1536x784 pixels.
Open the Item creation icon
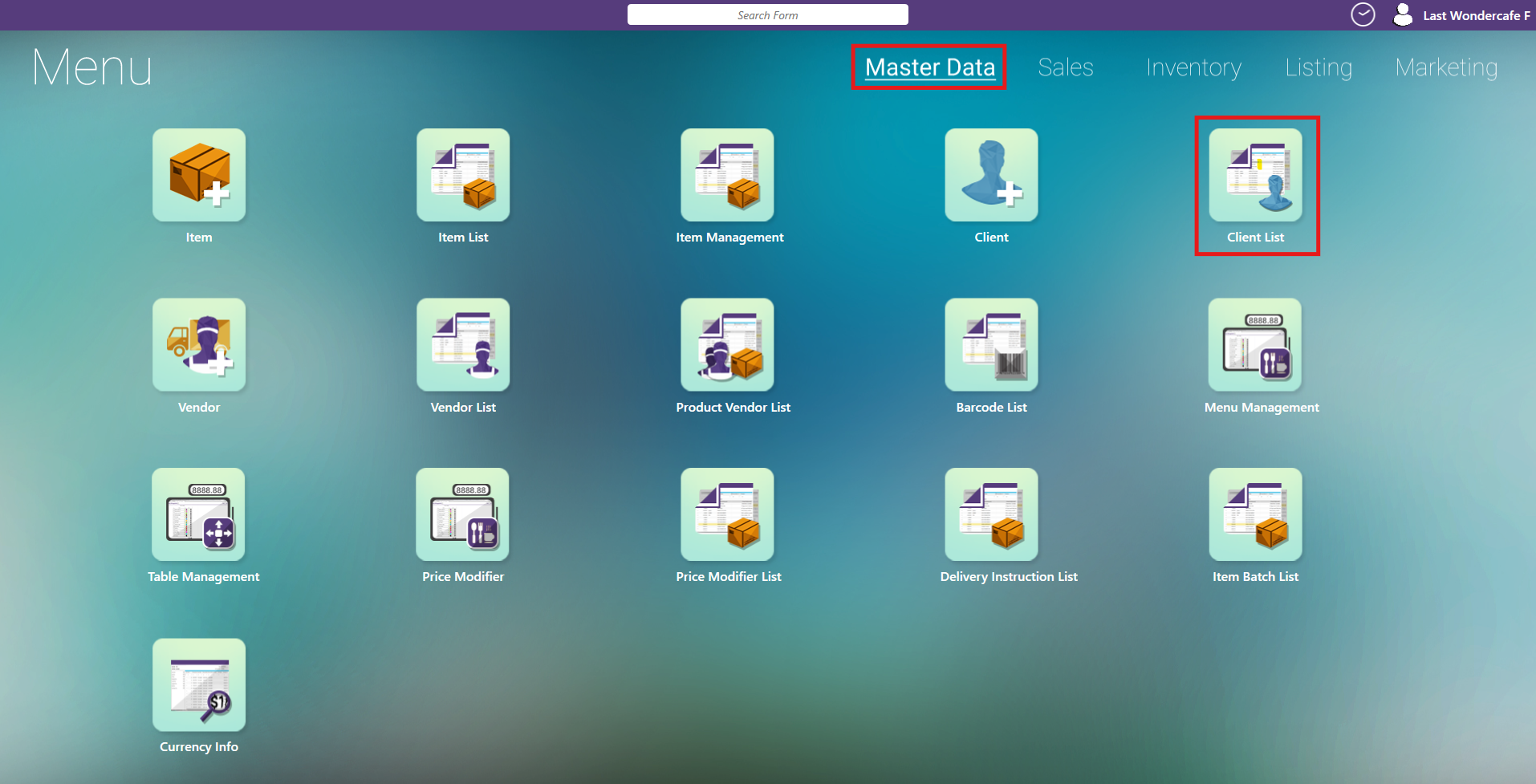click(199, 176)
